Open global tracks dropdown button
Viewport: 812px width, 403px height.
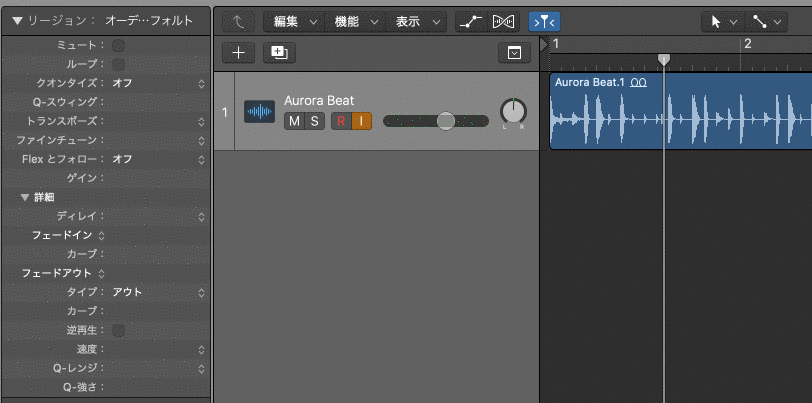tap(514, 53)
